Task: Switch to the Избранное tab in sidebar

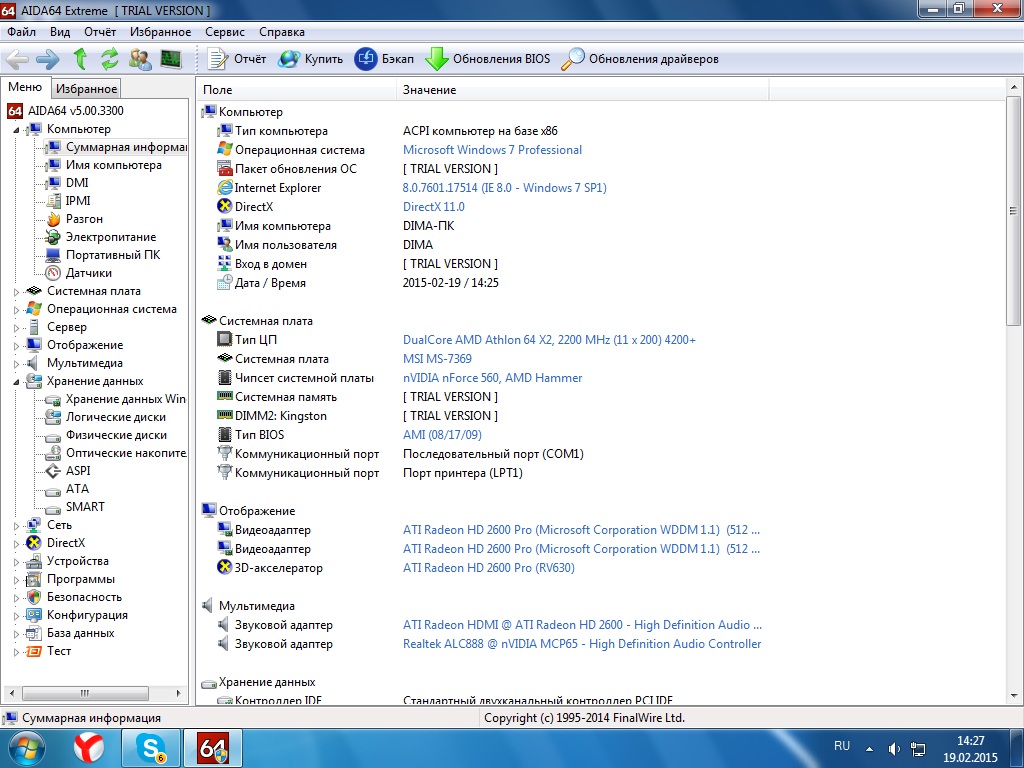Action: coord(86,88)
